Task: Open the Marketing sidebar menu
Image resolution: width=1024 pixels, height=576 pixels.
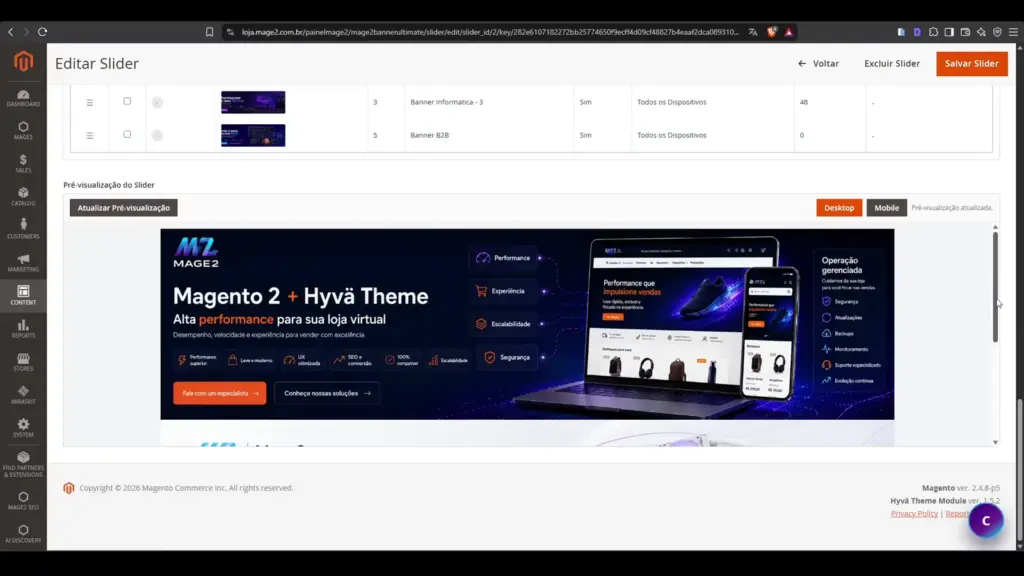Action: 23,263
